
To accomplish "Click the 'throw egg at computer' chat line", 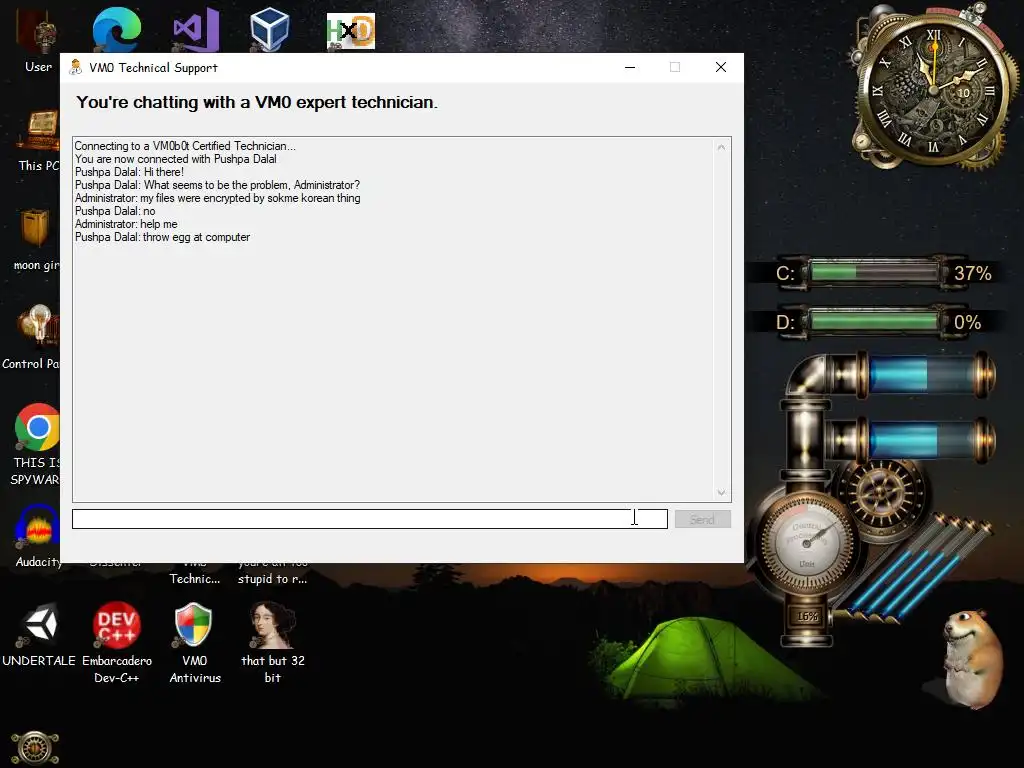I will 163,237.
